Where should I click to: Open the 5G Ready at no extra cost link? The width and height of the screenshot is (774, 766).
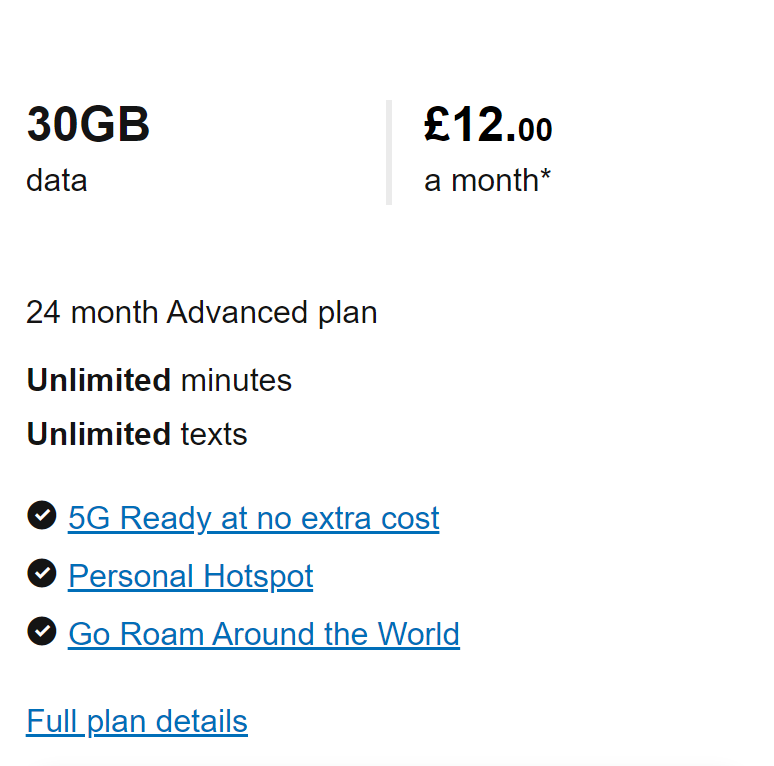254,518
